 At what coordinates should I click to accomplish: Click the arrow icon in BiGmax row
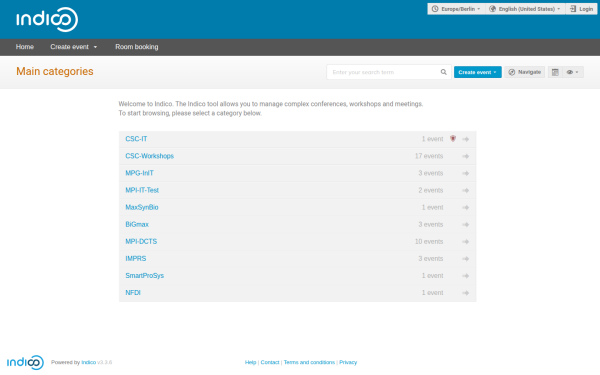click(466, 225)
